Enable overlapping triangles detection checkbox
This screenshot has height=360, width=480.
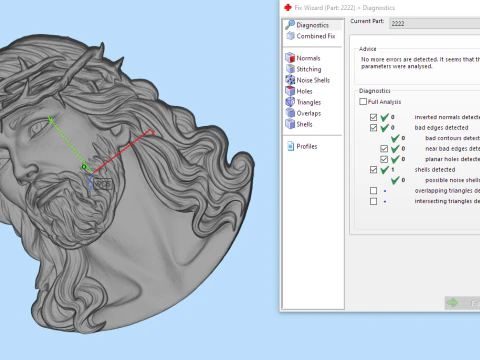pos(373,191)
